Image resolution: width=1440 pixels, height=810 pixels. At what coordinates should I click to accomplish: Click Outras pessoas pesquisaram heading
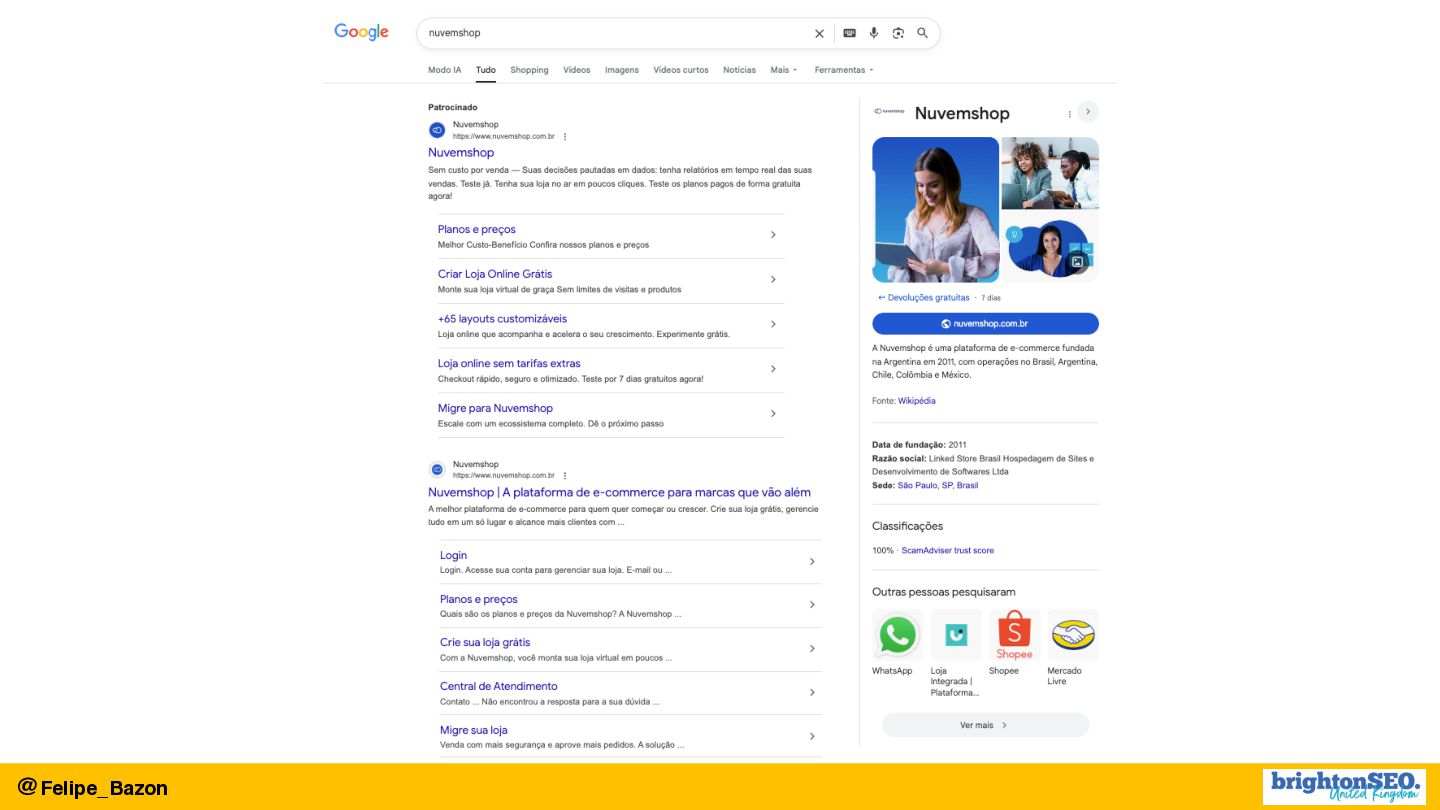tap(944, 592)
